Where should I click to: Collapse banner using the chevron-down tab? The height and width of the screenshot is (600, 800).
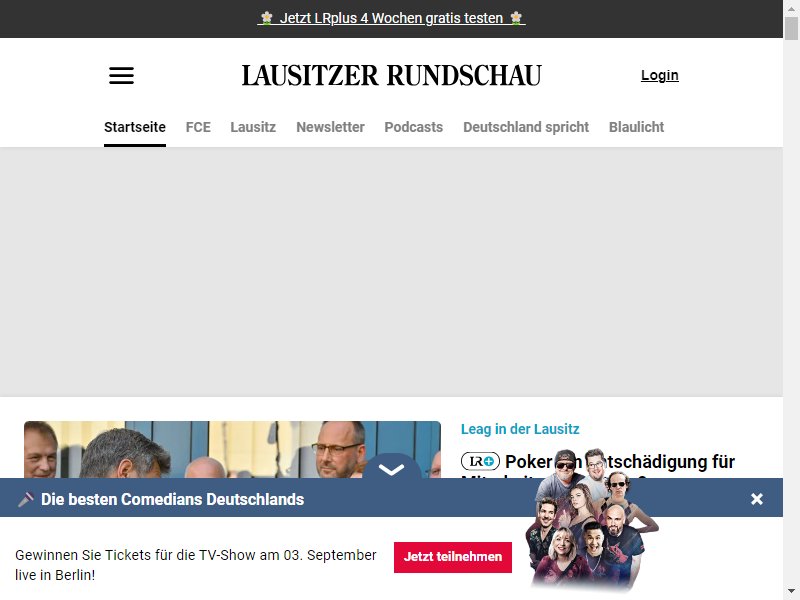pyautogui.click(x=391, y=468)
